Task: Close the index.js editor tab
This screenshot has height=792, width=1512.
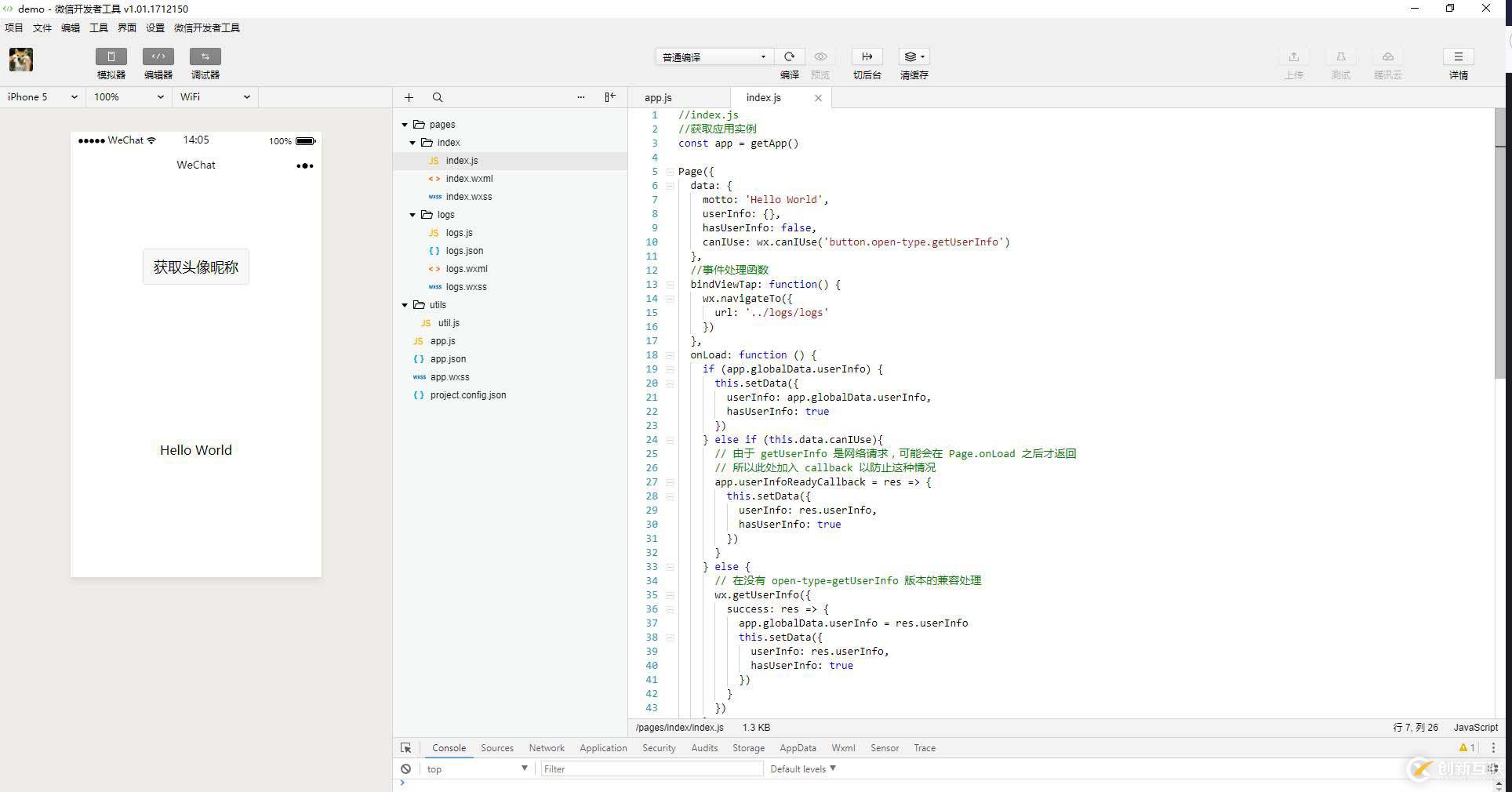Action: coord(818,98)
